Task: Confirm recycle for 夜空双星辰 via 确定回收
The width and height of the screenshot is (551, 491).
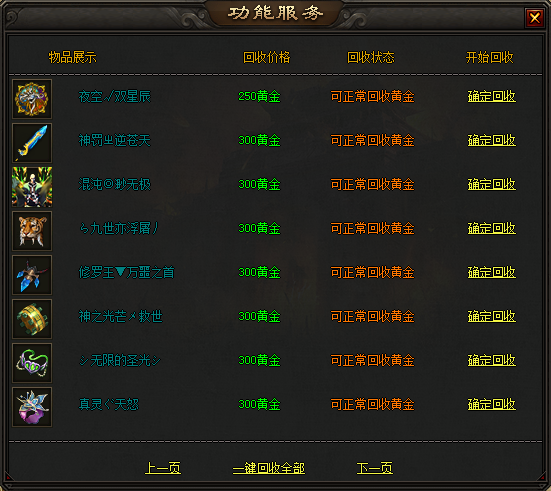Action: [492, 96]
